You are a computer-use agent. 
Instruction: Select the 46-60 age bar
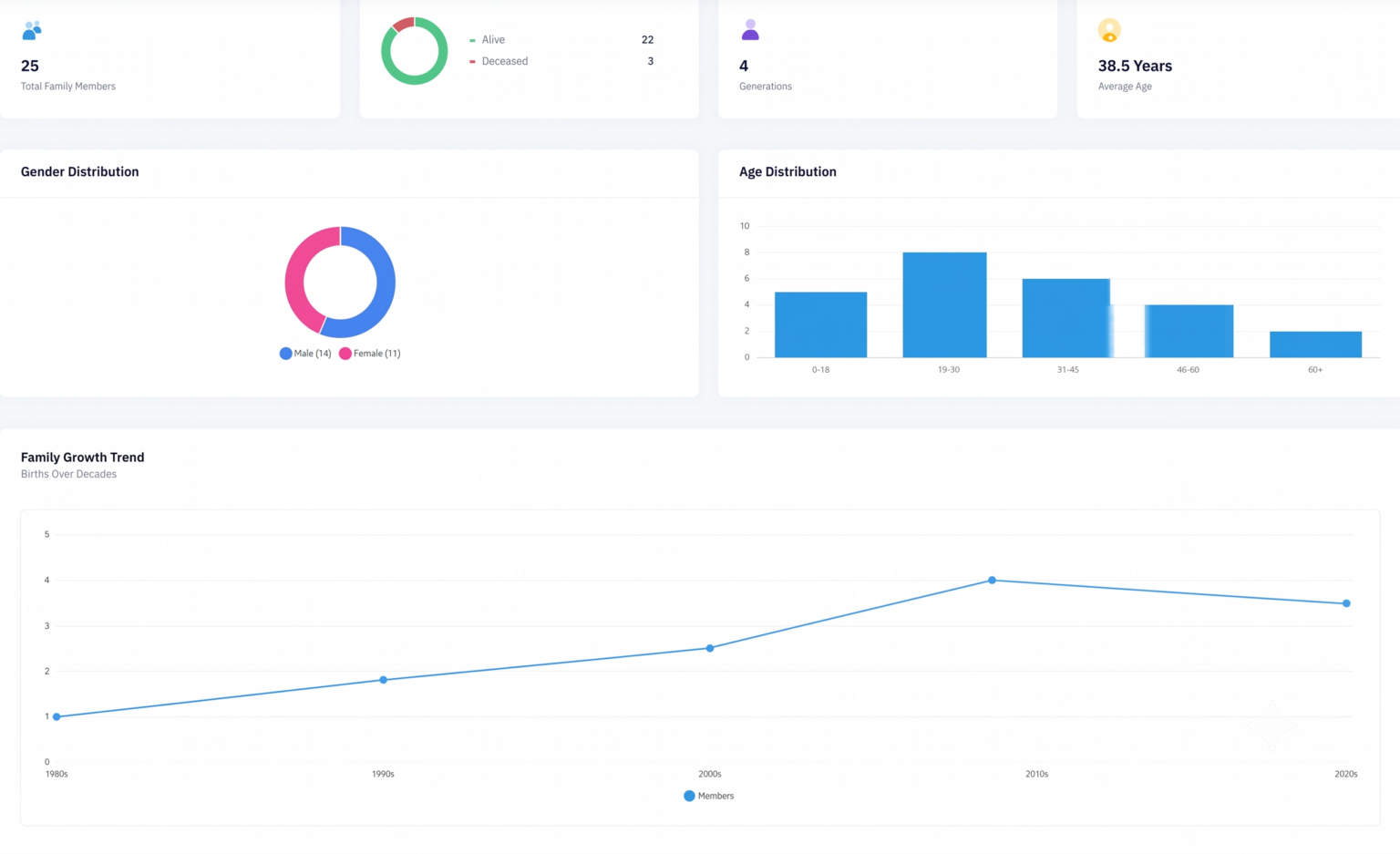point(1189,331)
